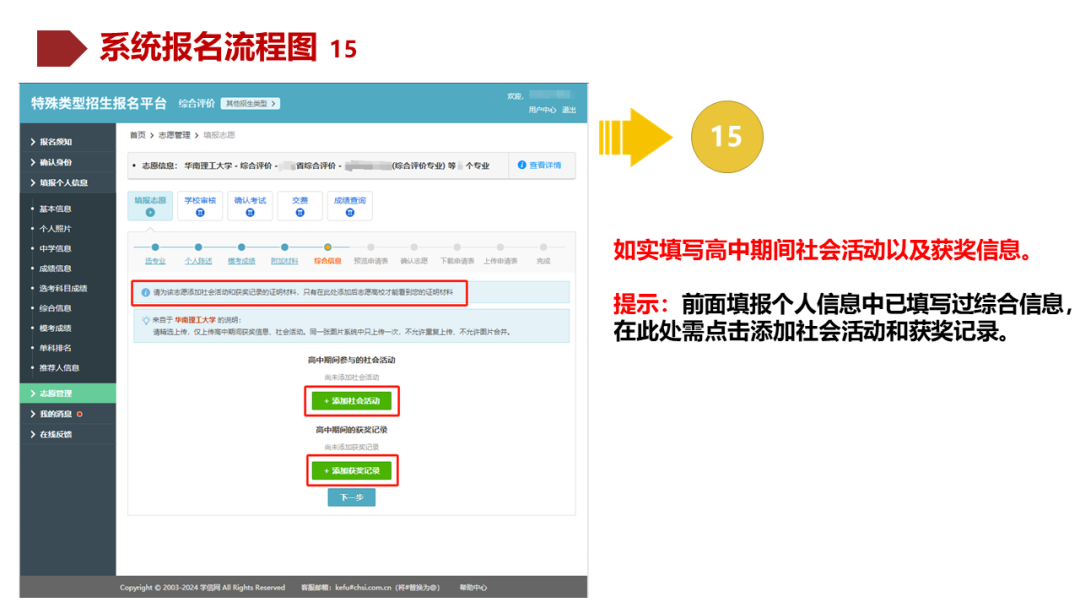This screenshot has width=1080, height=608.
Task: Click the lock icon under 确认考试 tab
Action: (249, 211)
